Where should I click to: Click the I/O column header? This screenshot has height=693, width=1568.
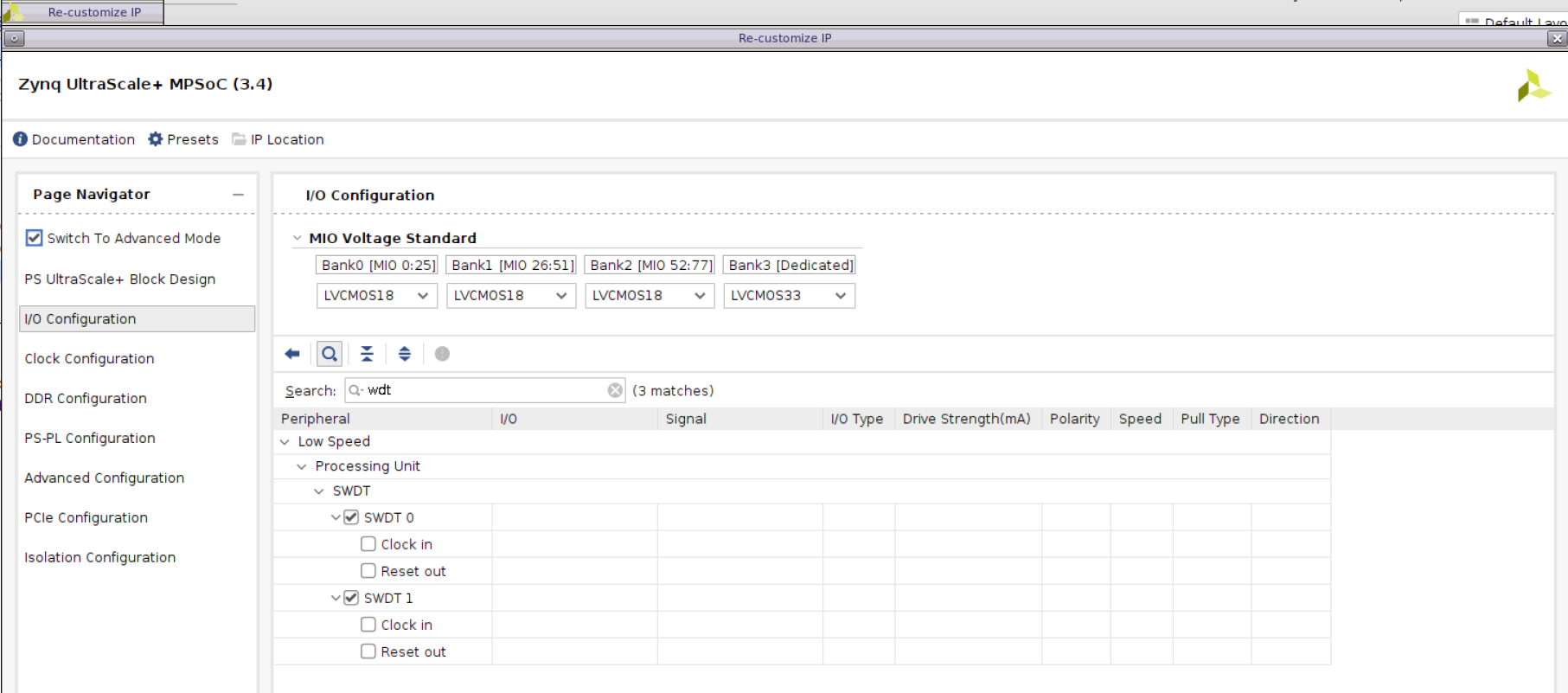(575, 419)
